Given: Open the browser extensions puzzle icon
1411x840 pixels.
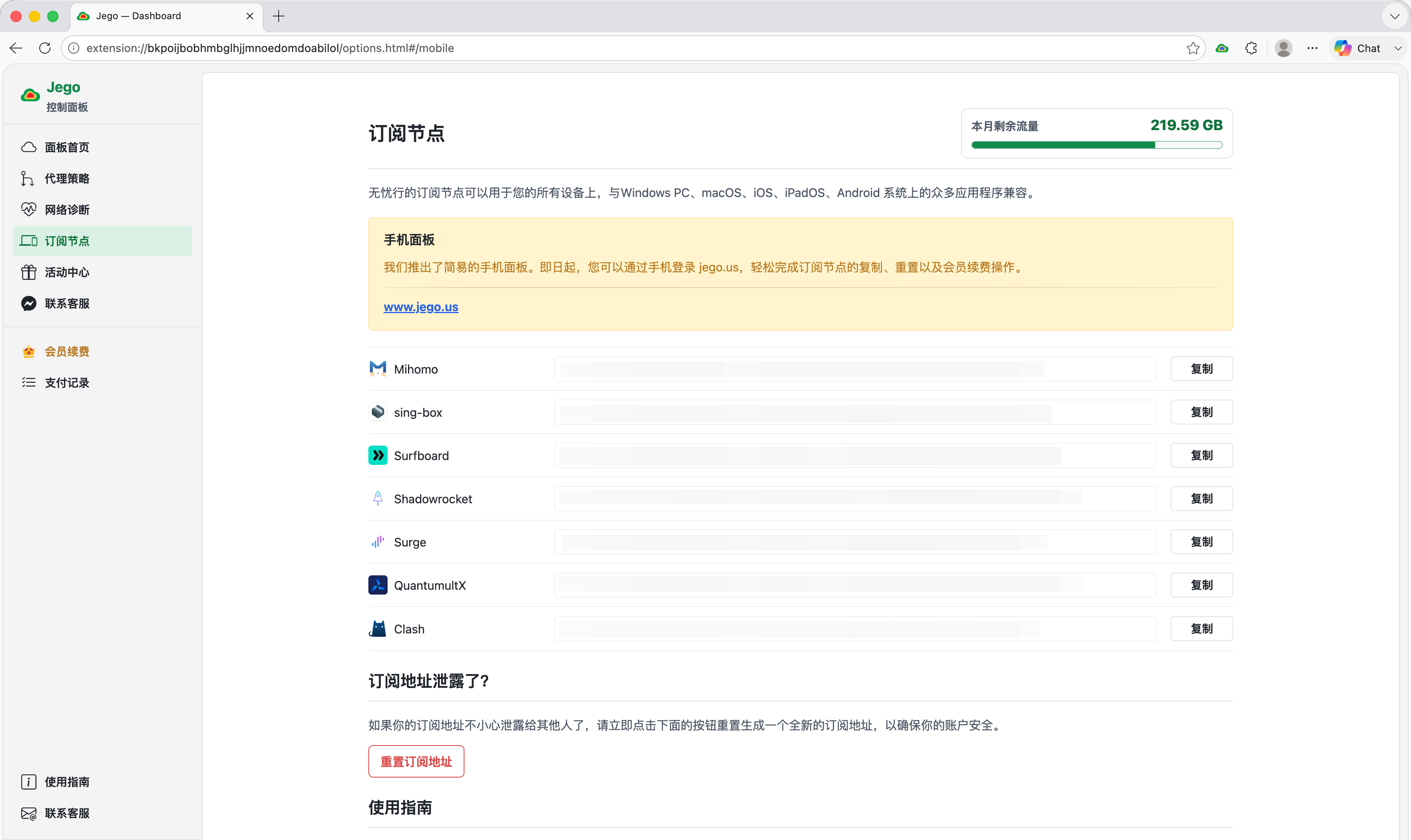Looking at the screenshot, I should (1251, 48).
